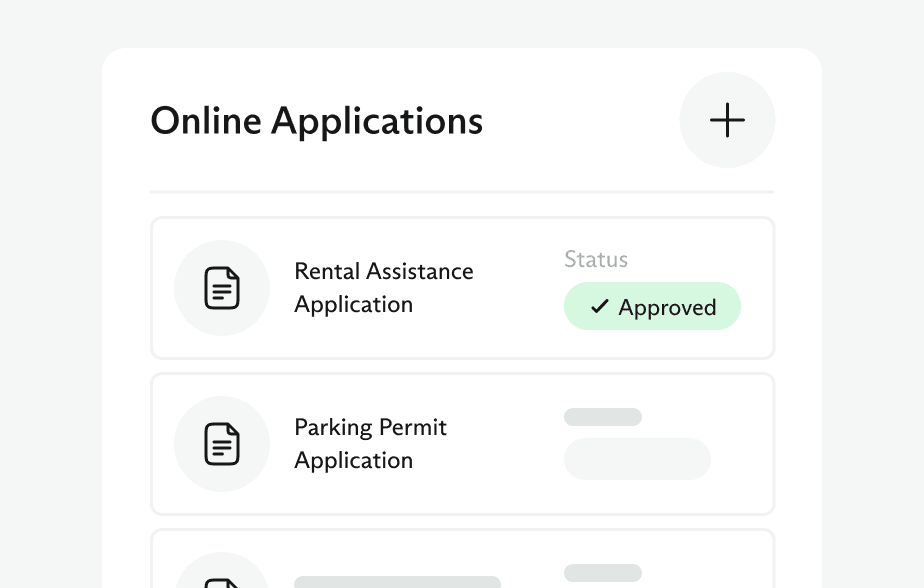The image size is (924, 588).
Task: Click the third card status label placeholder
Action: 603,573
